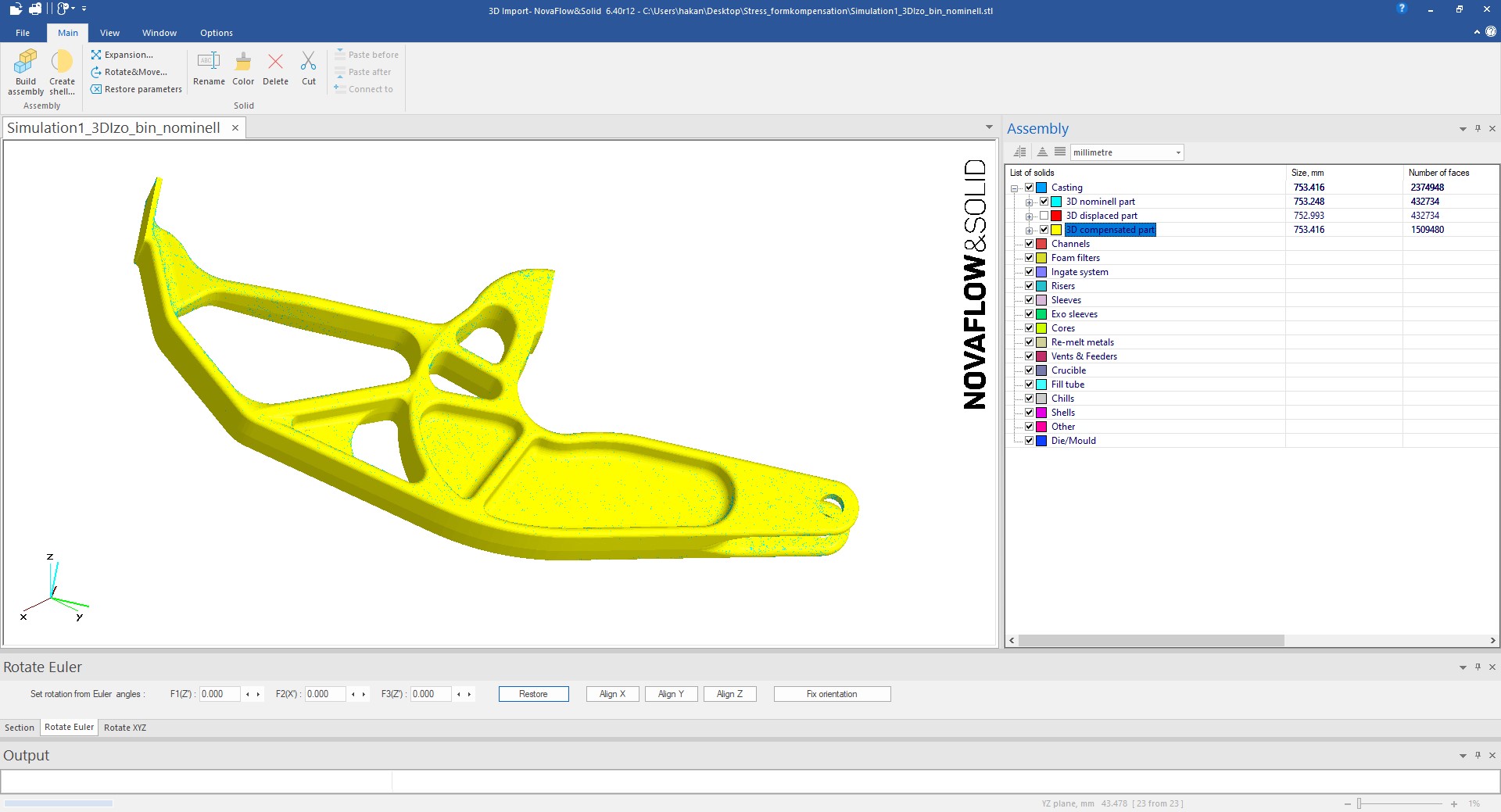This screenshot has height=812, width=1501.
Task: Open the Color tool in ribbon
Action: (243, 62)
